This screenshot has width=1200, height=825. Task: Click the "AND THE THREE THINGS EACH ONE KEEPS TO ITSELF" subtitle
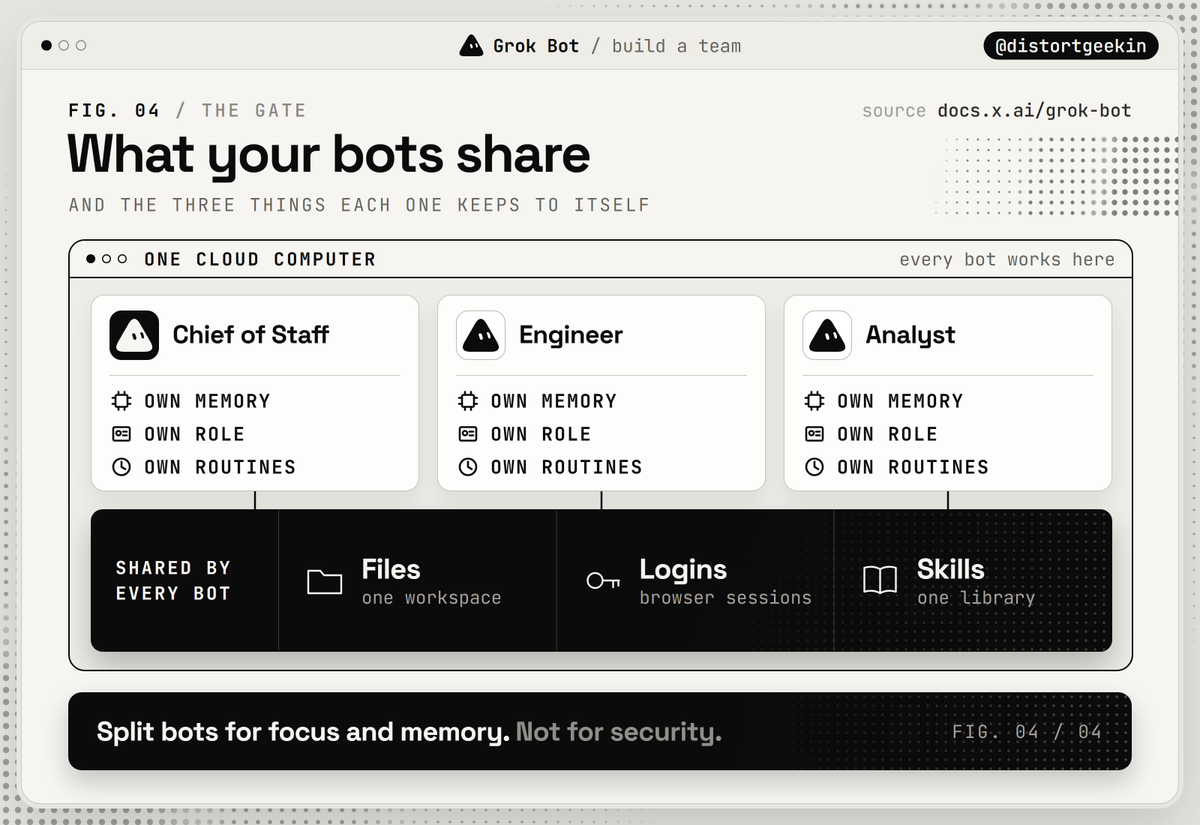point(359,205)
